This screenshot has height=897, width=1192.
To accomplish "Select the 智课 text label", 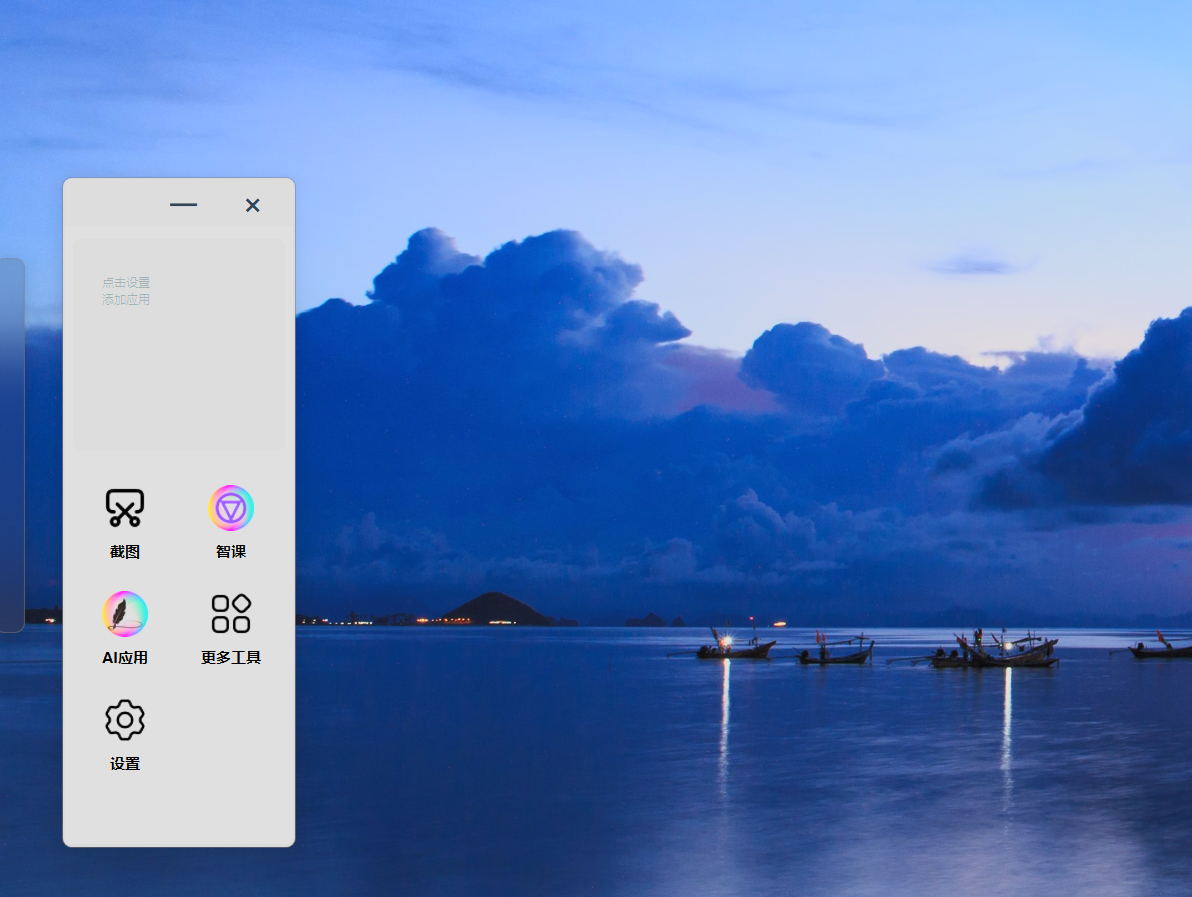I will (x=231, y=552).
